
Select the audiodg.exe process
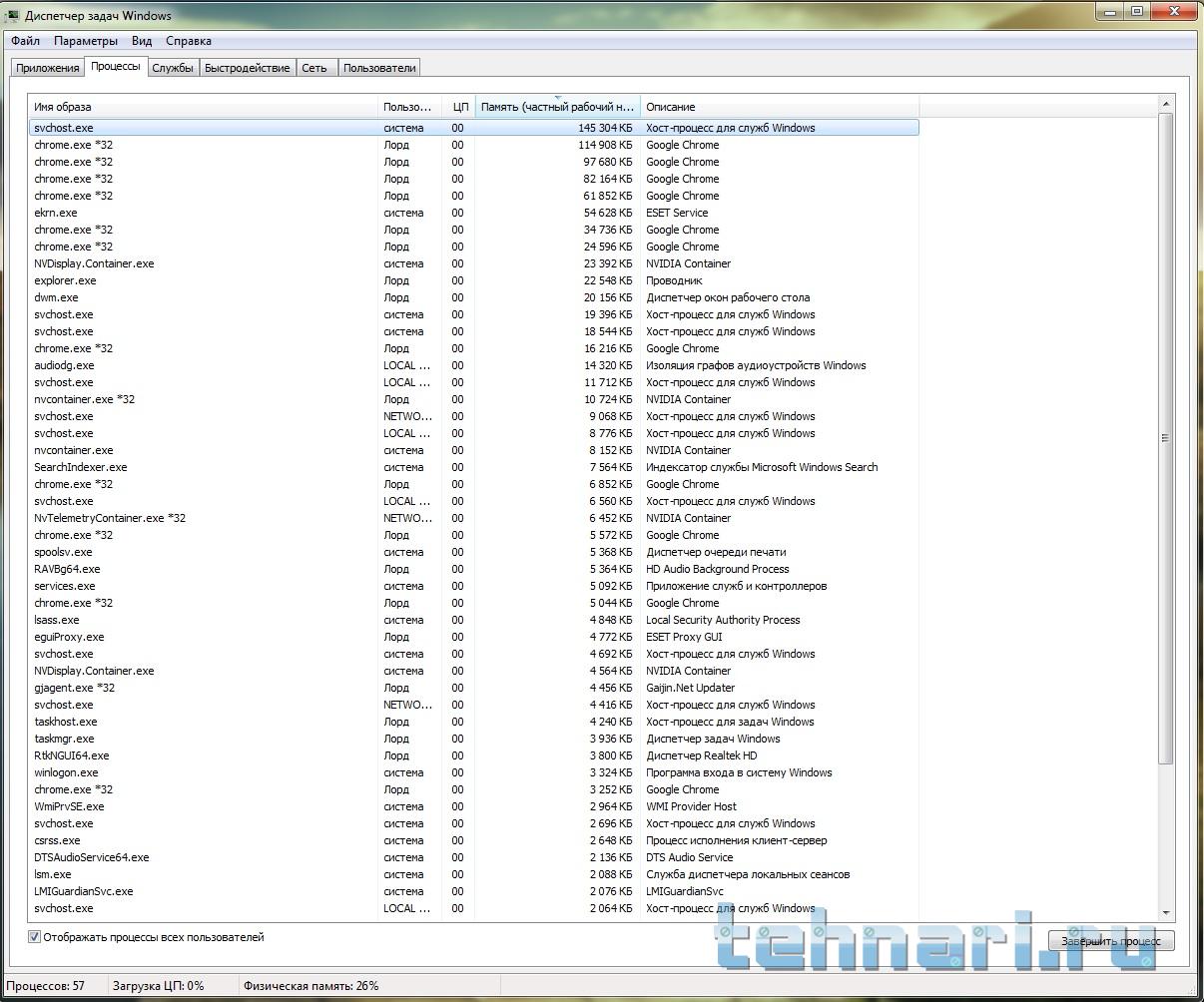(474, 365)
